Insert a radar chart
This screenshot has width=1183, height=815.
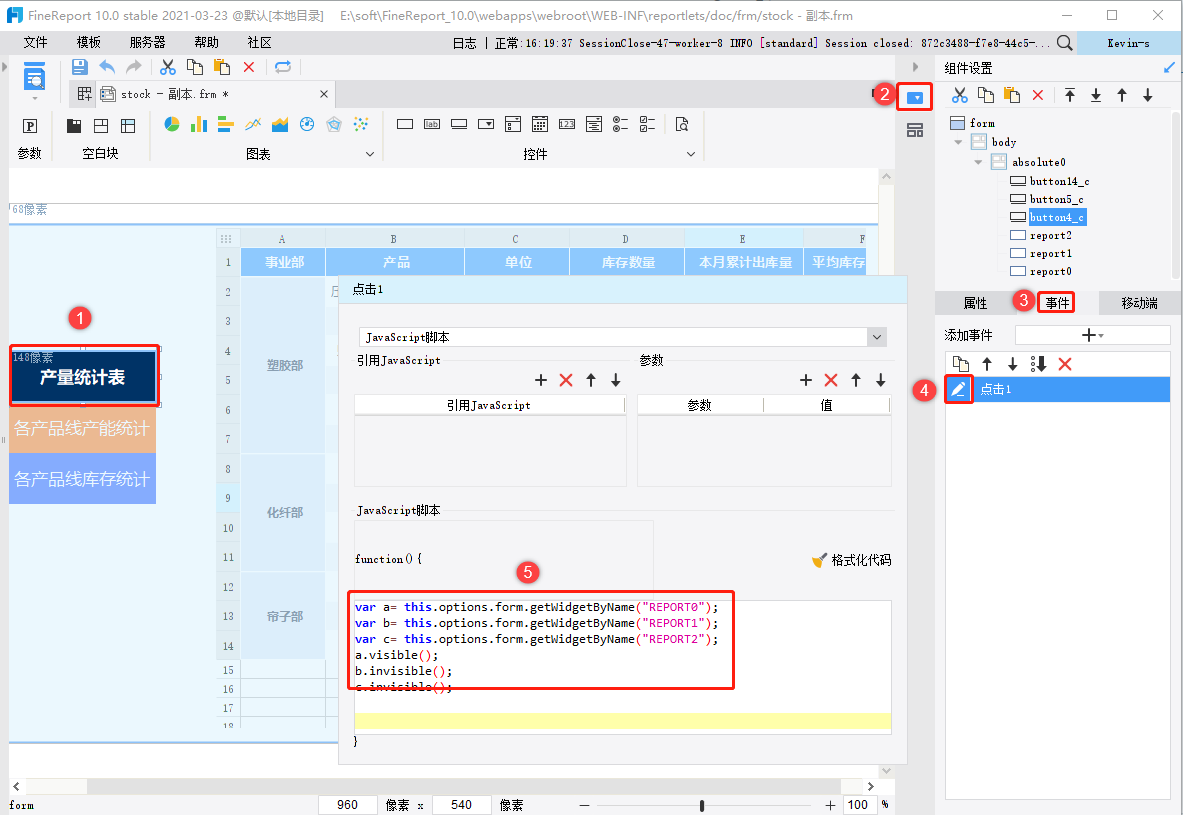coord(334,124)
